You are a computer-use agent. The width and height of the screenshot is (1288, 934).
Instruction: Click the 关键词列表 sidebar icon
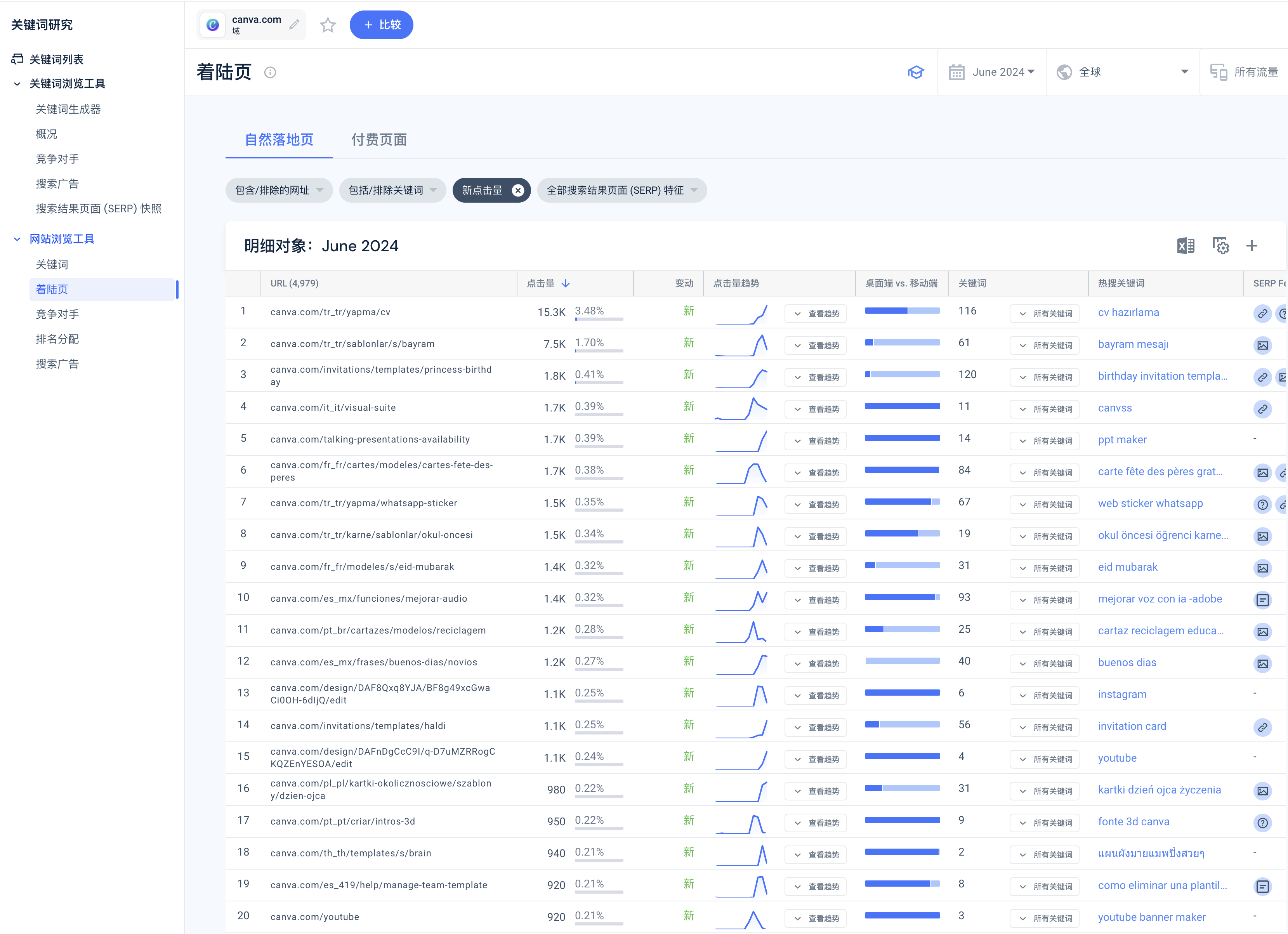pos(17,59)
